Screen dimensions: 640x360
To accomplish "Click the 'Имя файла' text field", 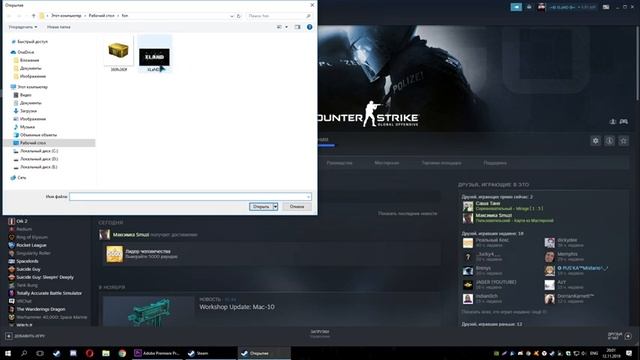I will tap(190, 197).
